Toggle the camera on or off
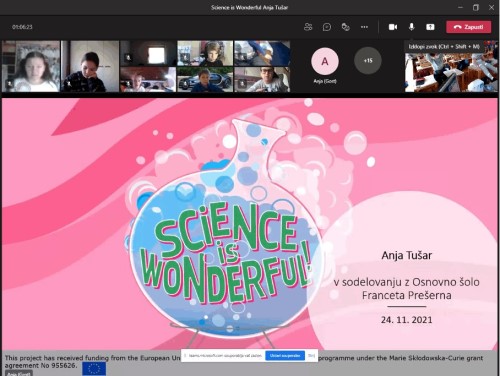Image resolution: width=500 pixels, height=376 pixels. (x=393, y=27)
